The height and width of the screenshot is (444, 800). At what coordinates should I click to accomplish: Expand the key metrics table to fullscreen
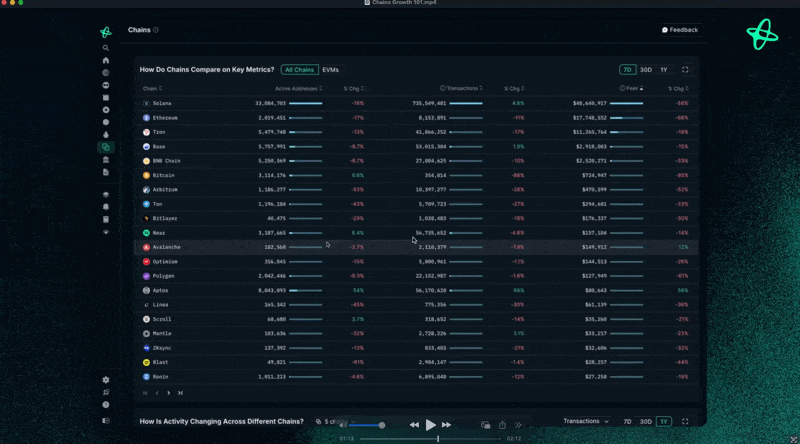pos(685,70)
